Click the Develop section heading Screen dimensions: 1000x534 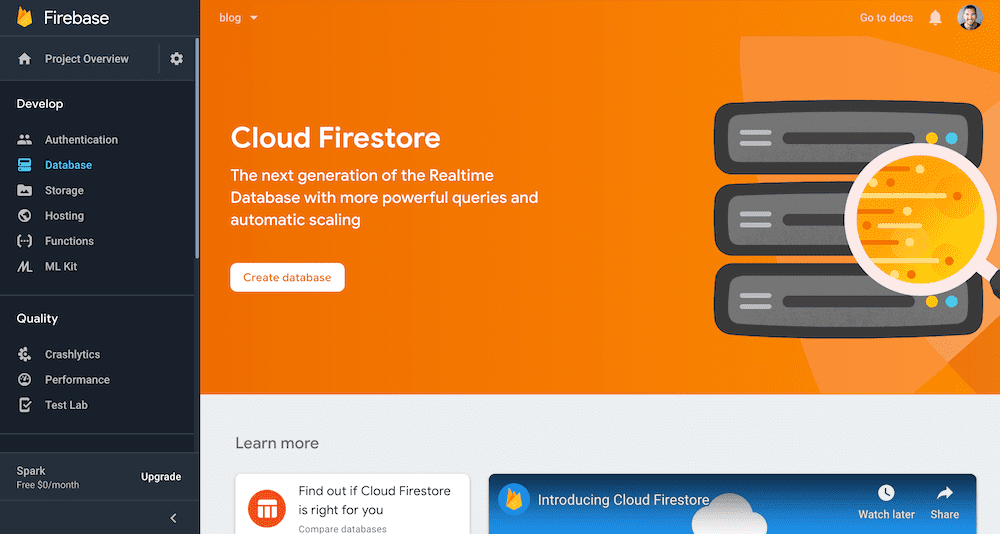point(40,104)
